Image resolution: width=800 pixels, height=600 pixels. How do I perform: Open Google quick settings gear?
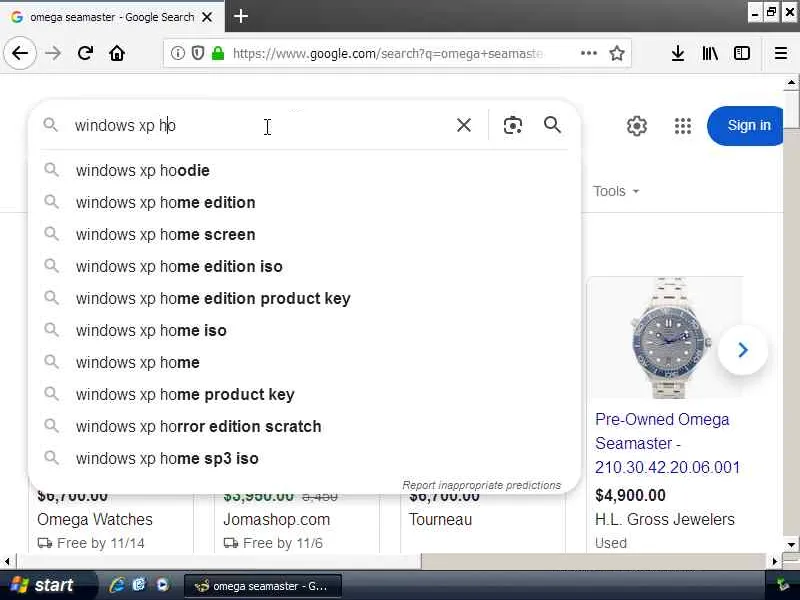(x=637, y=126)
